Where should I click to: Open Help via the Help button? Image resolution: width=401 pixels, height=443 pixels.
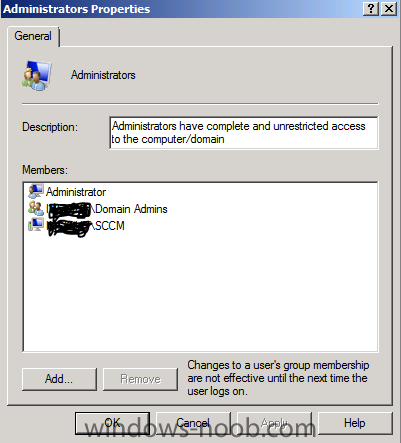355,423
